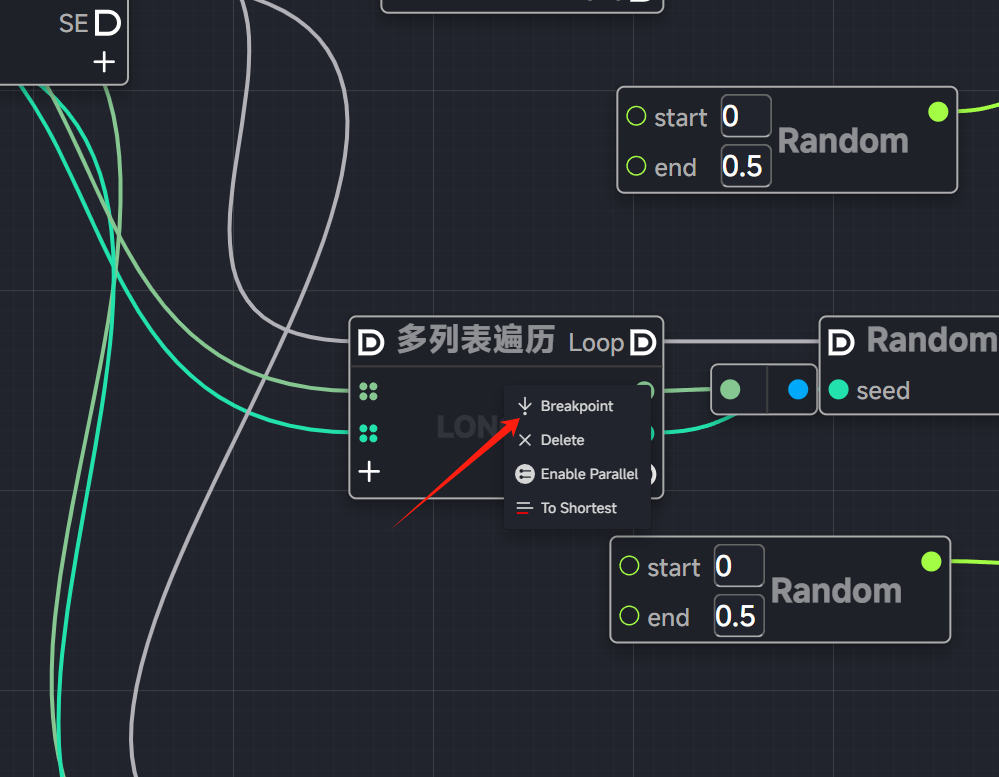Click the teal seed input port
The width and height of the screenshot is (999, 777).
tap(838, 390)
